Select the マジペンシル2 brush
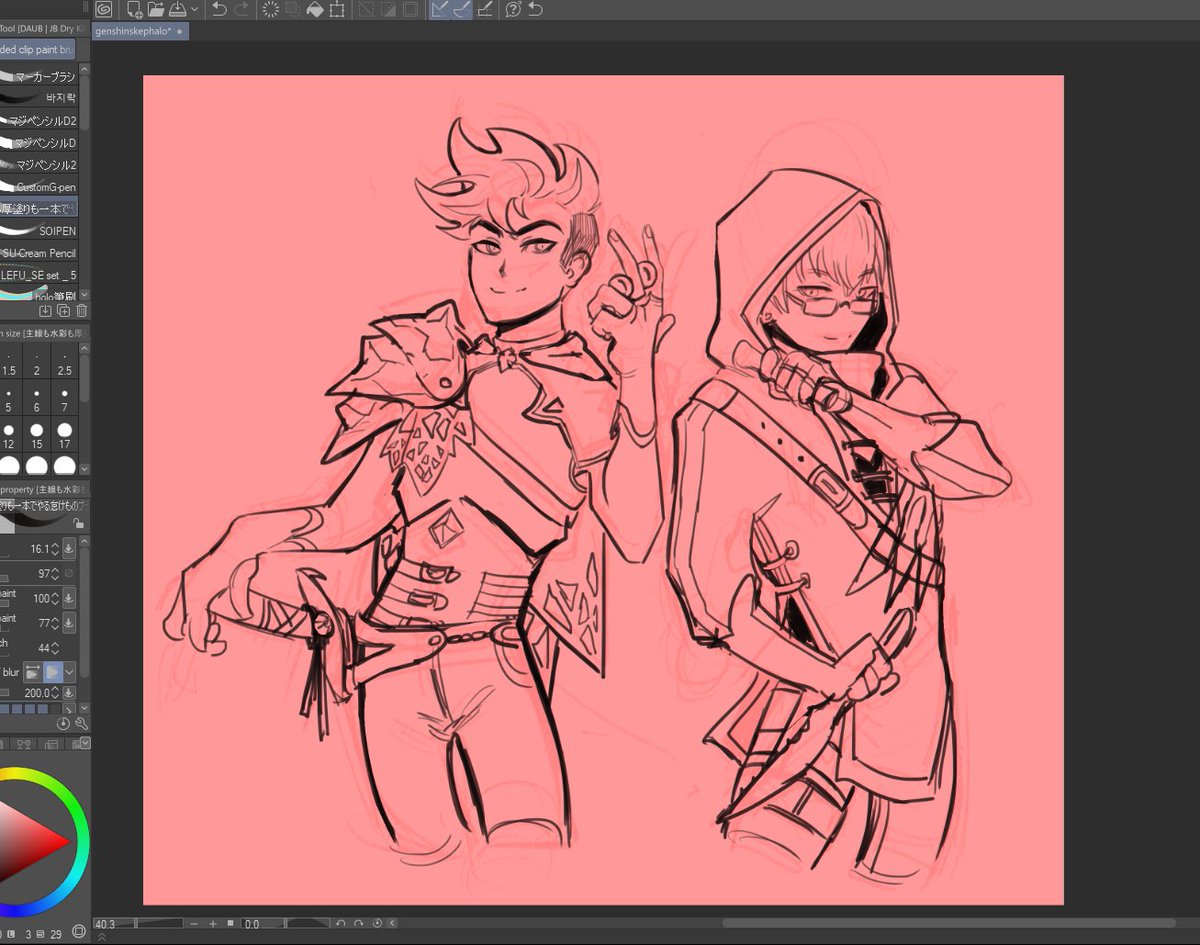This screenshot has width=1200, height=945. pyautogui.click(x=39, y=164)
